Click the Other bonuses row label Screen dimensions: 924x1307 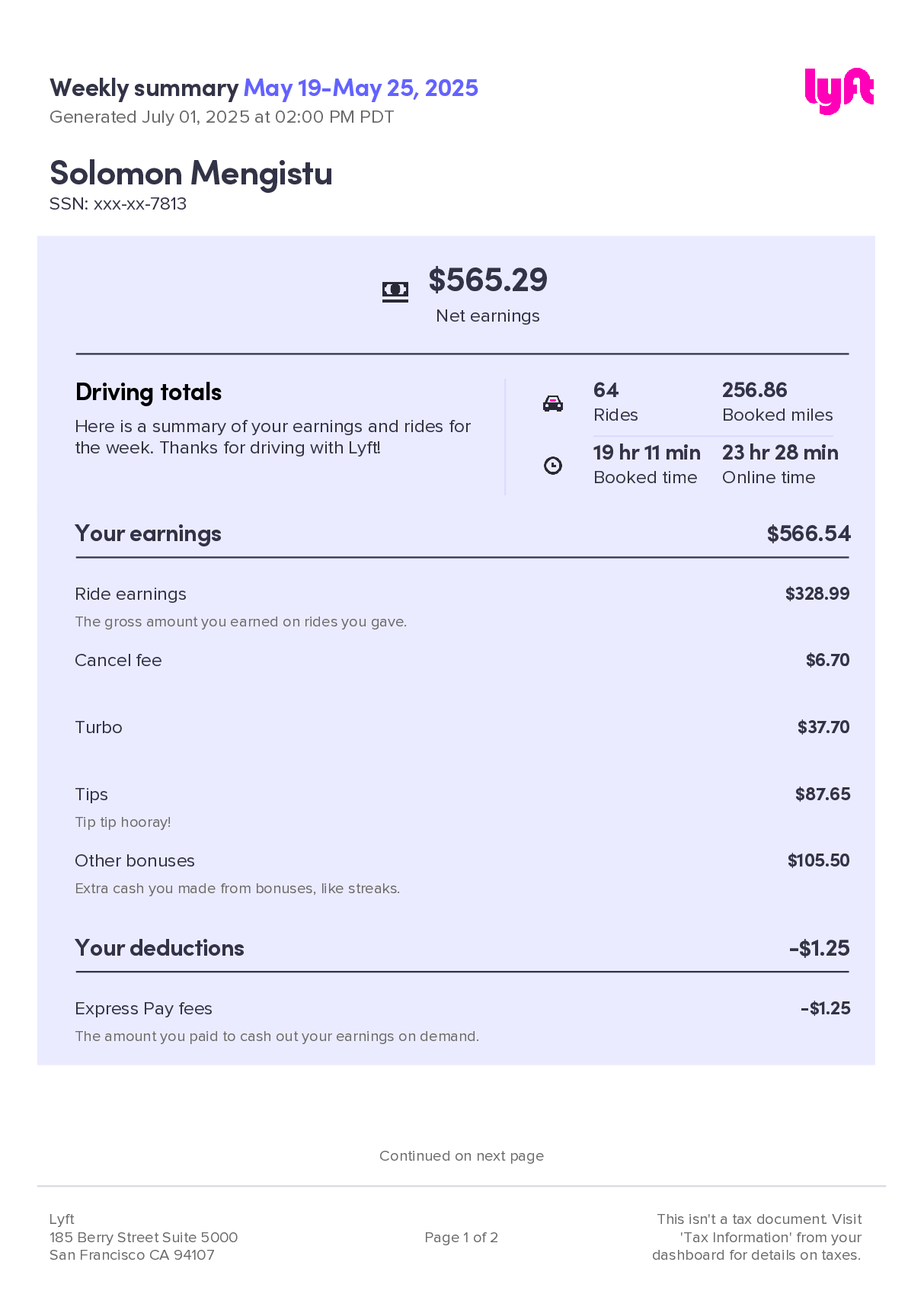pos(135,860)
